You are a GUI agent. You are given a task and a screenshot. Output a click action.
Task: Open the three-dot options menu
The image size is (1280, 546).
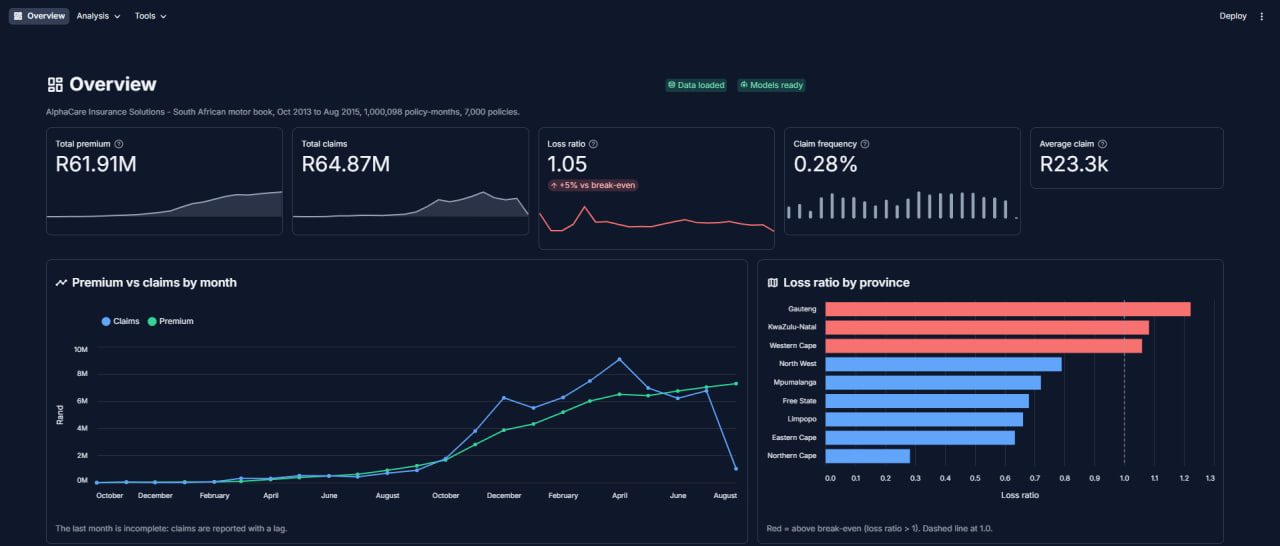(x=1262, y=16)
